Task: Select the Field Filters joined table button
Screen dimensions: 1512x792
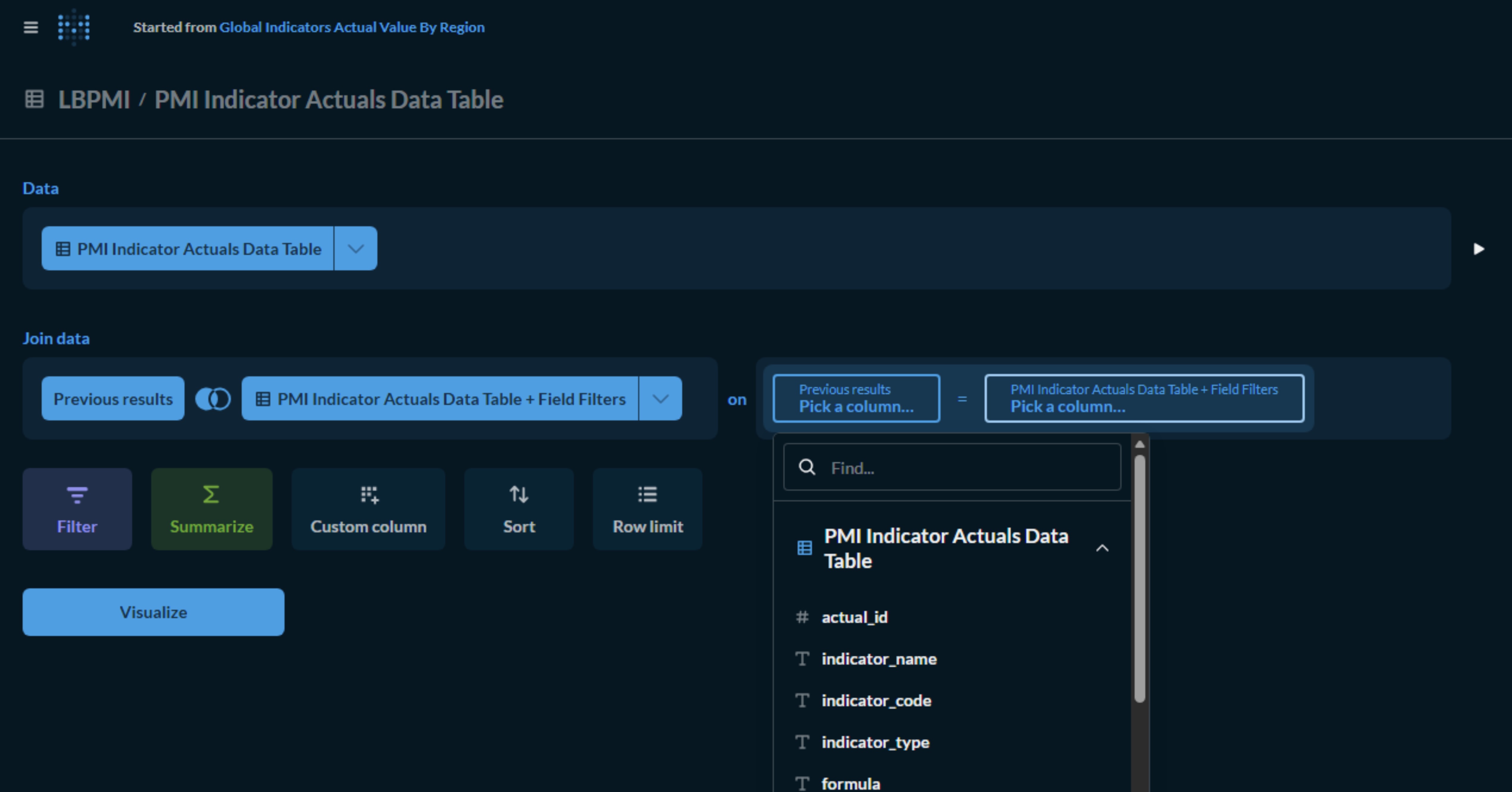Action: (440, 399)
